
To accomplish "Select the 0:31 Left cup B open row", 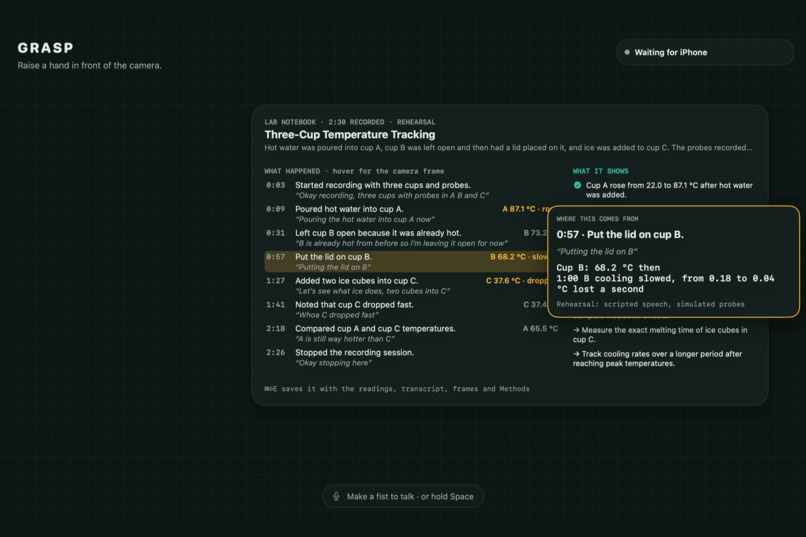I will (406, 238).
